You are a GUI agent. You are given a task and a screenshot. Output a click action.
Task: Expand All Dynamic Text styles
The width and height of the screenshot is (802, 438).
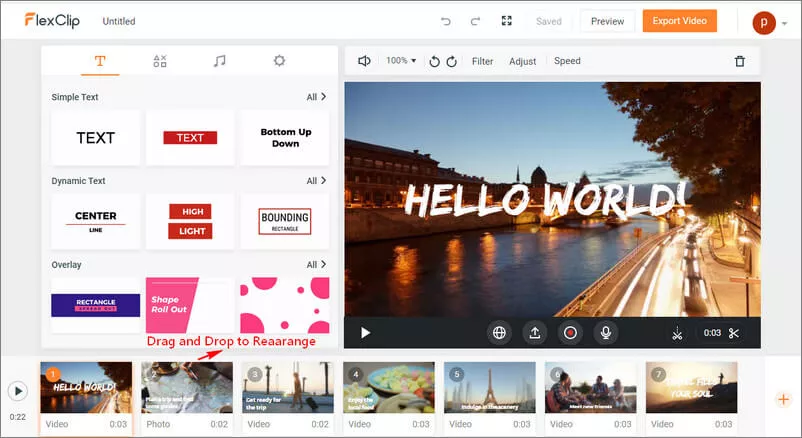(316, 181)
